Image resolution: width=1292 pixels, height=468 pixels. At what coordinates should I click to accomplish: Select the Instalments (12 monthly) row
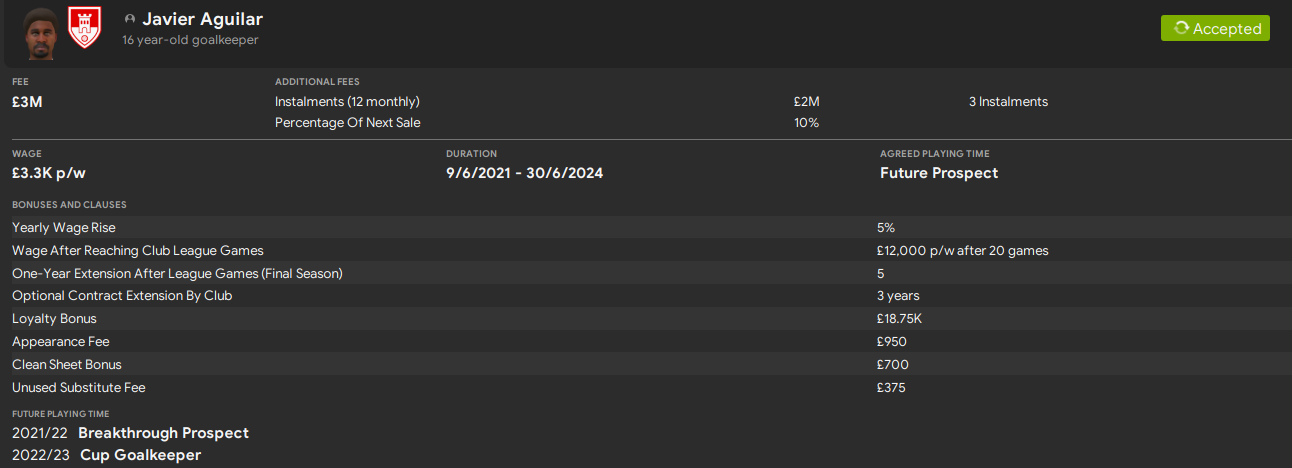click(x=347, y=102)
